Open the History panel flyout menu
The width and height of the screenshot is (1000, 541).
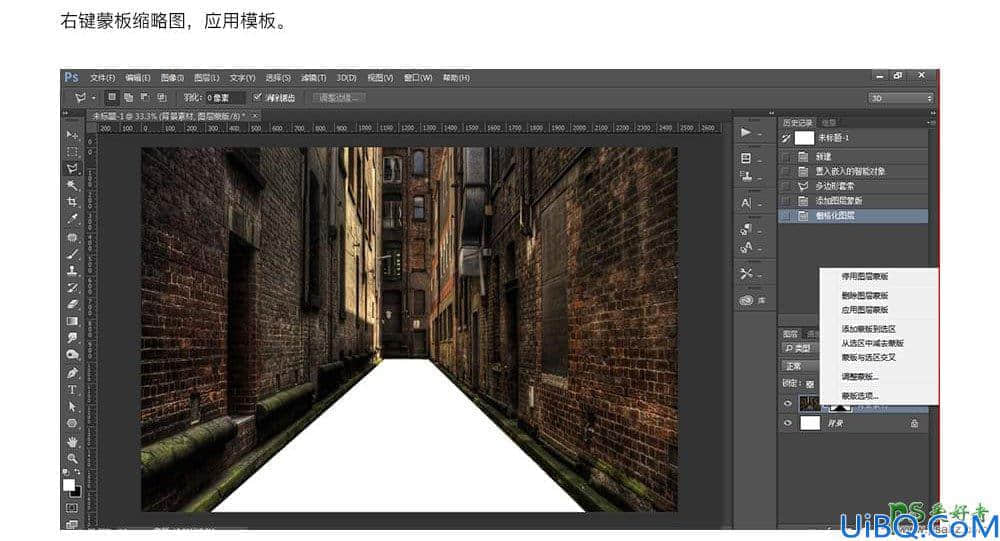pyautogui.click(x=930, y=122)
